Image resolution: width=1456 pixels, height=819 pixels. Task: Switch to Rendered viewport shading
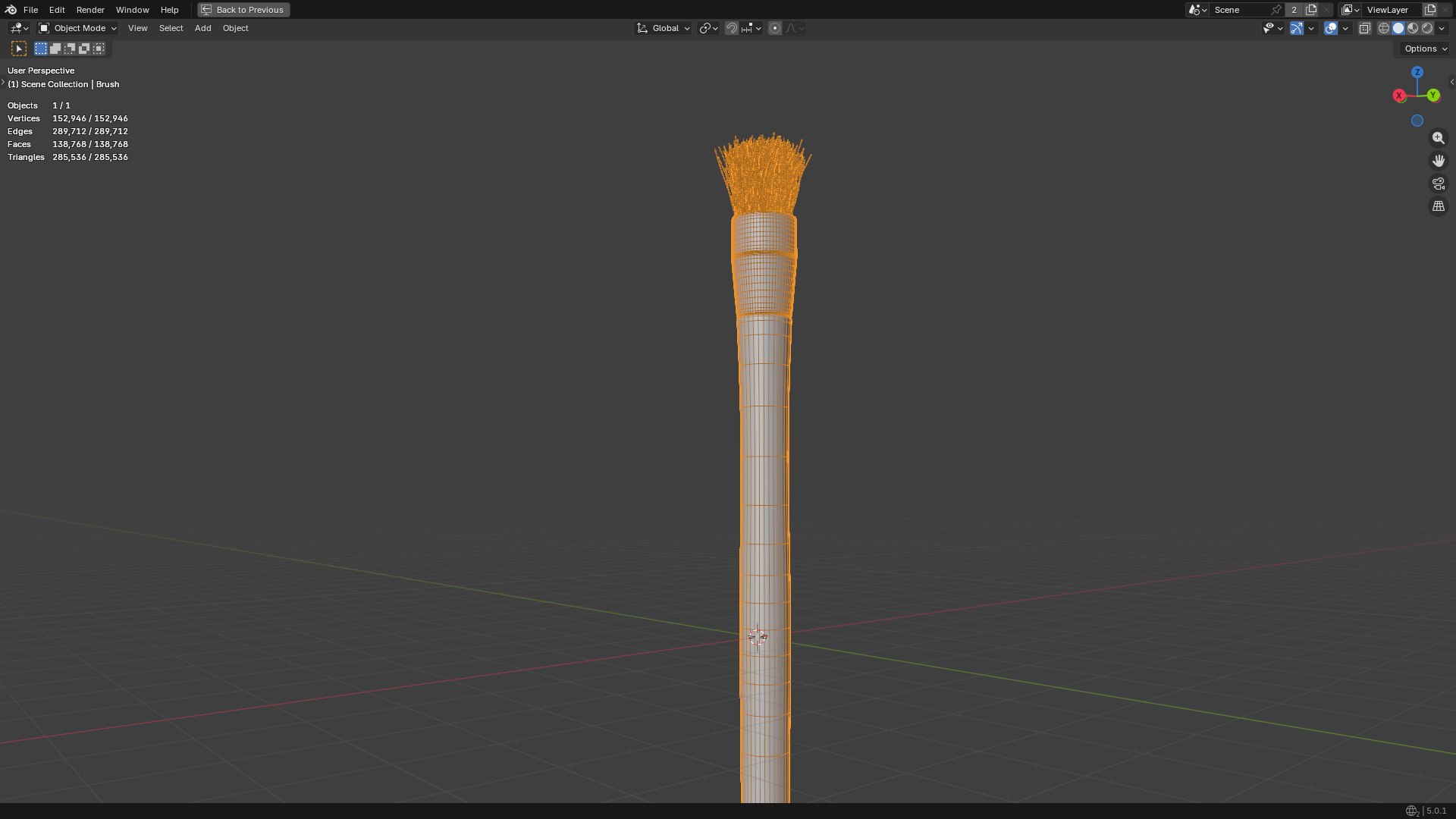pos(1427,28)
